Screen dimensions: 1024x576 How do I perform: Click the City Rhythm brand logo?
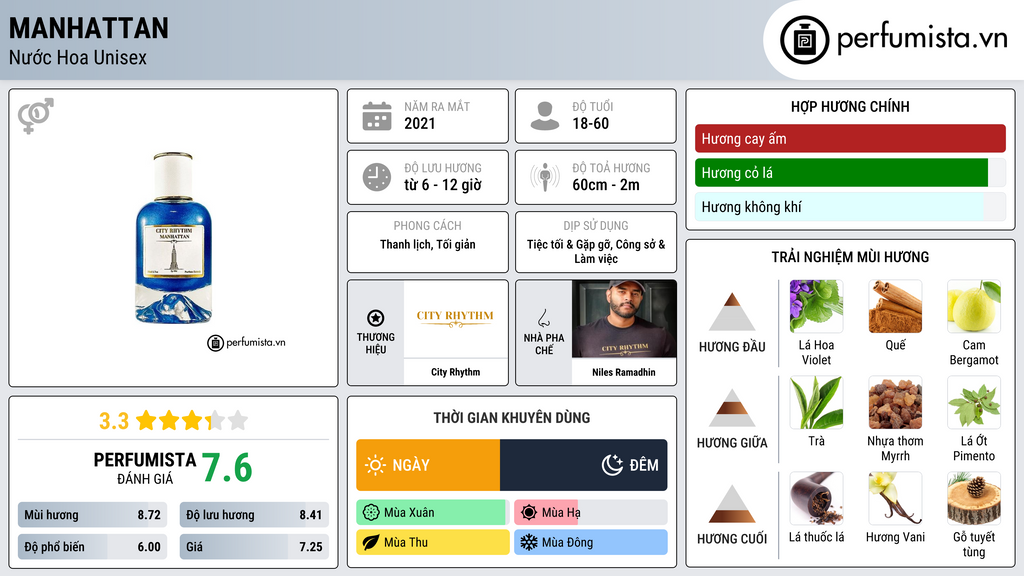pyautogui.click(x=455, y=319)
